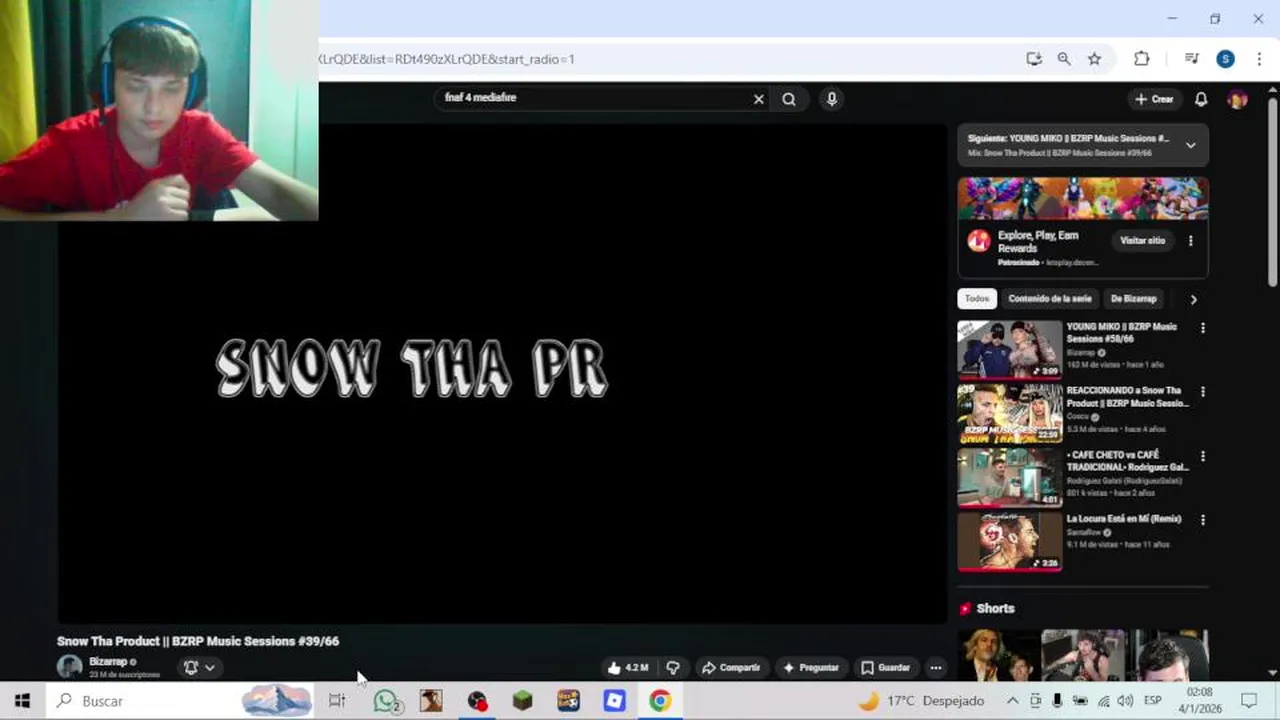Click the Shorts section heading
The image size is (1280, 720).
click(x=995, y=608)
